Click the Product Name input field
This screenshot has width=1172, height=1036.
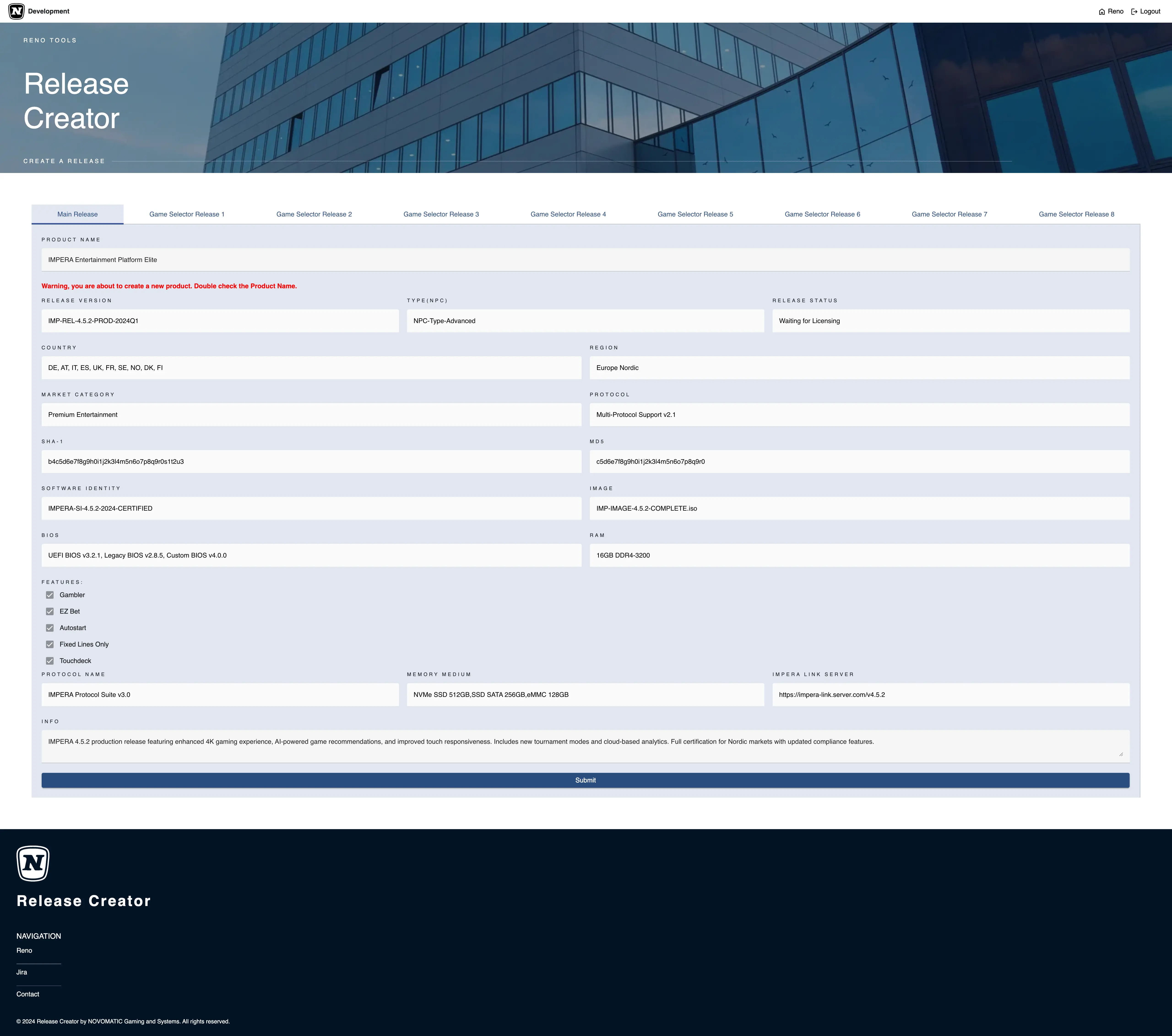[x=585, y=260]
